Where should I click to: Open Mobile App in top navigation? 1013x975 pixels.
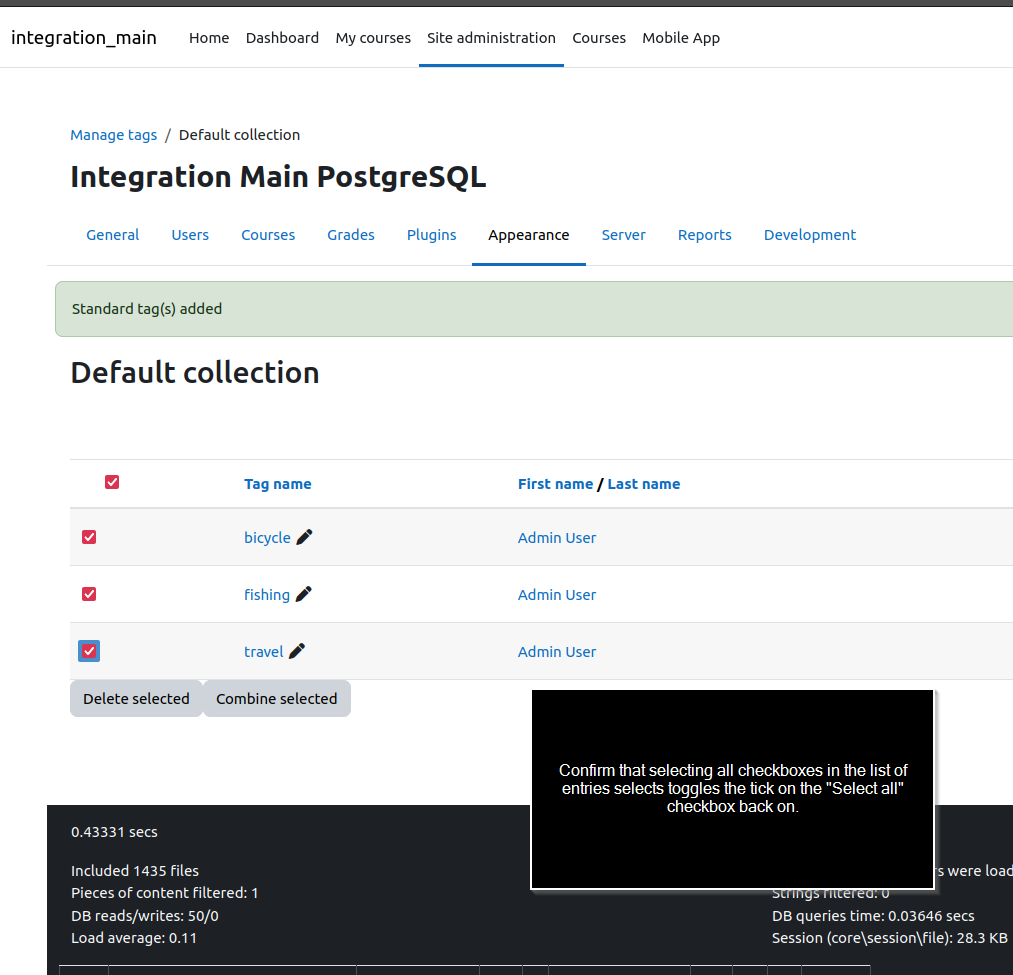[681, 38]
